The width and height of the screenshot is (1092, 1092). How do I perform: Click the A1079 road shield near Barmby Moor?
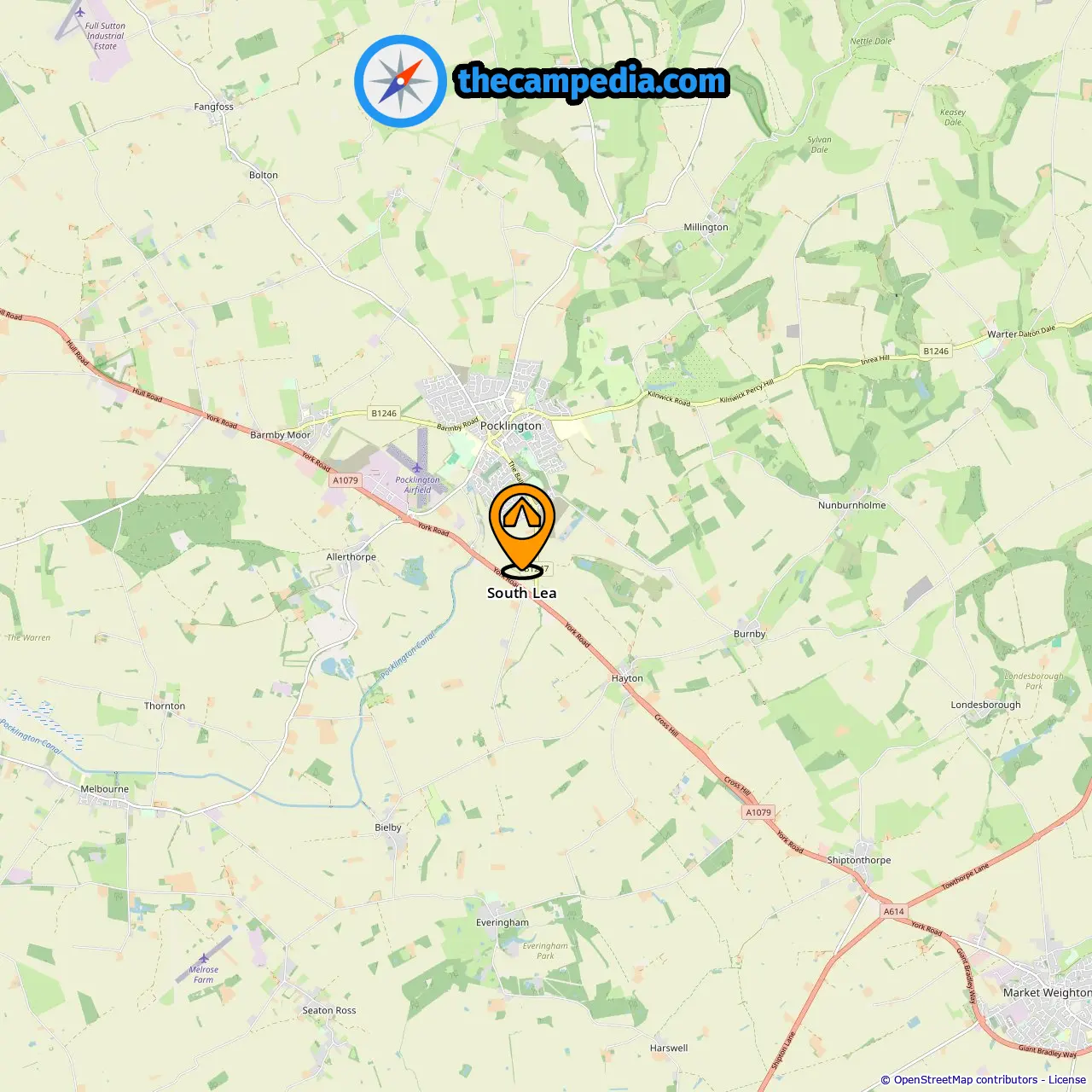coord(346,480)
